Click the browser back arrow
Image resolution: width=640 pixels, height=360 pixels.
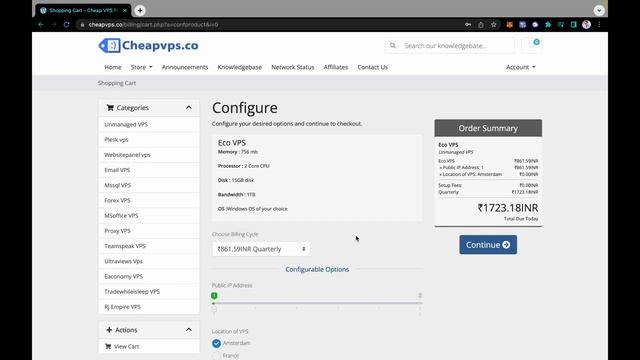point(41,24)
